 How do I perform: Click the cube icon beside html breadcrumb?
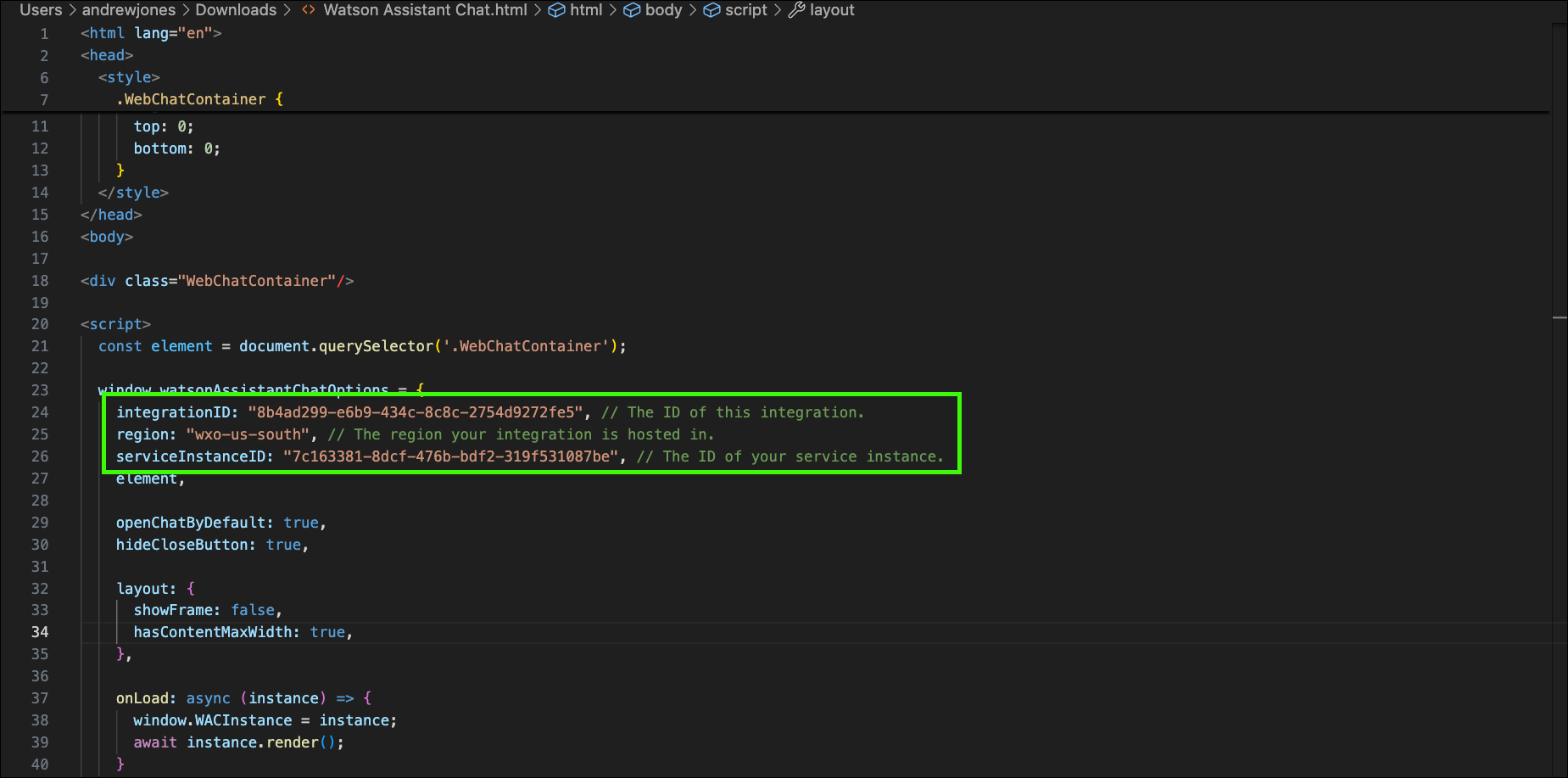point(557,10)
